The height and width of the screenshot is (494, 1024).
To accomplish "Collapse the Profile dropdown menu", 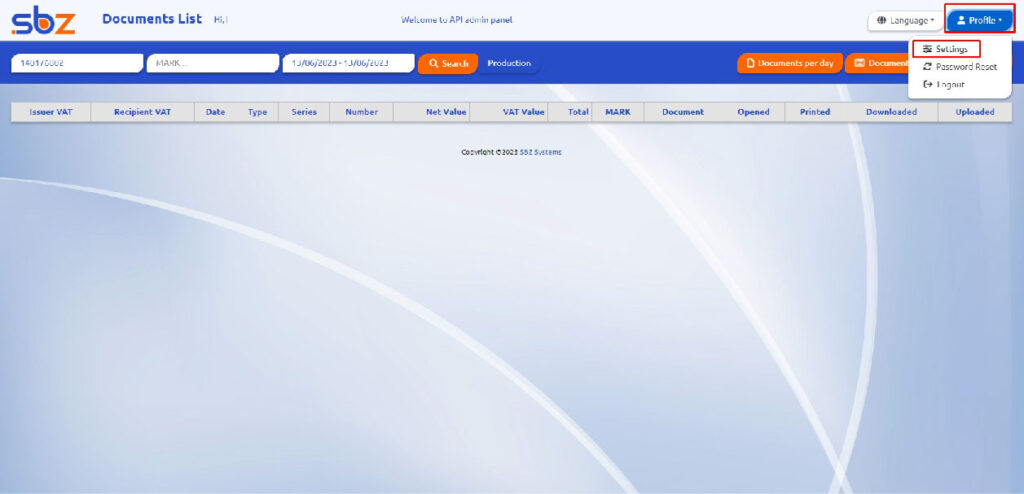I will click(979, 20).
